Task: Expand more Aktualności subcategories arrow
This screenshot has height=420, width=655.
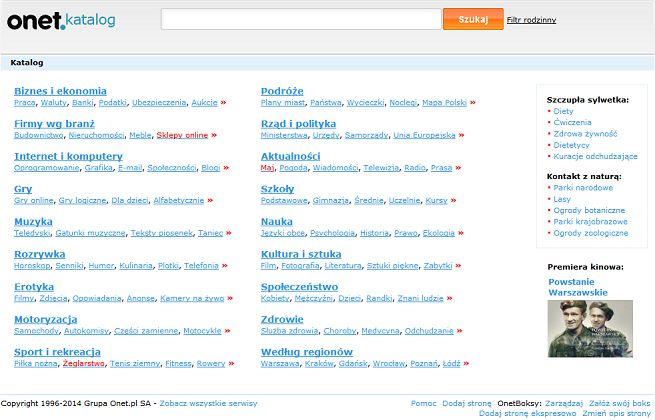Action: point(458,168)
